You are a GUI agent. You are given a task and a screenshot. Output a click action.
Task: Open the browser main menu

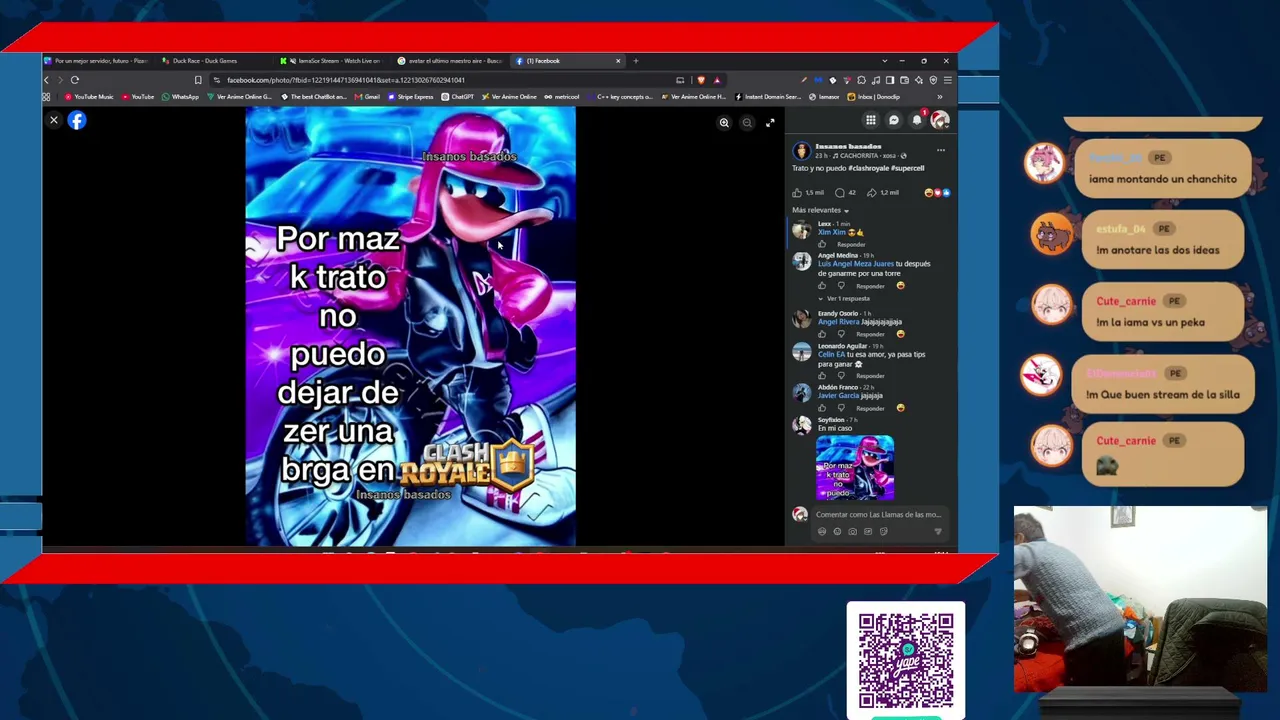[947, 80]
